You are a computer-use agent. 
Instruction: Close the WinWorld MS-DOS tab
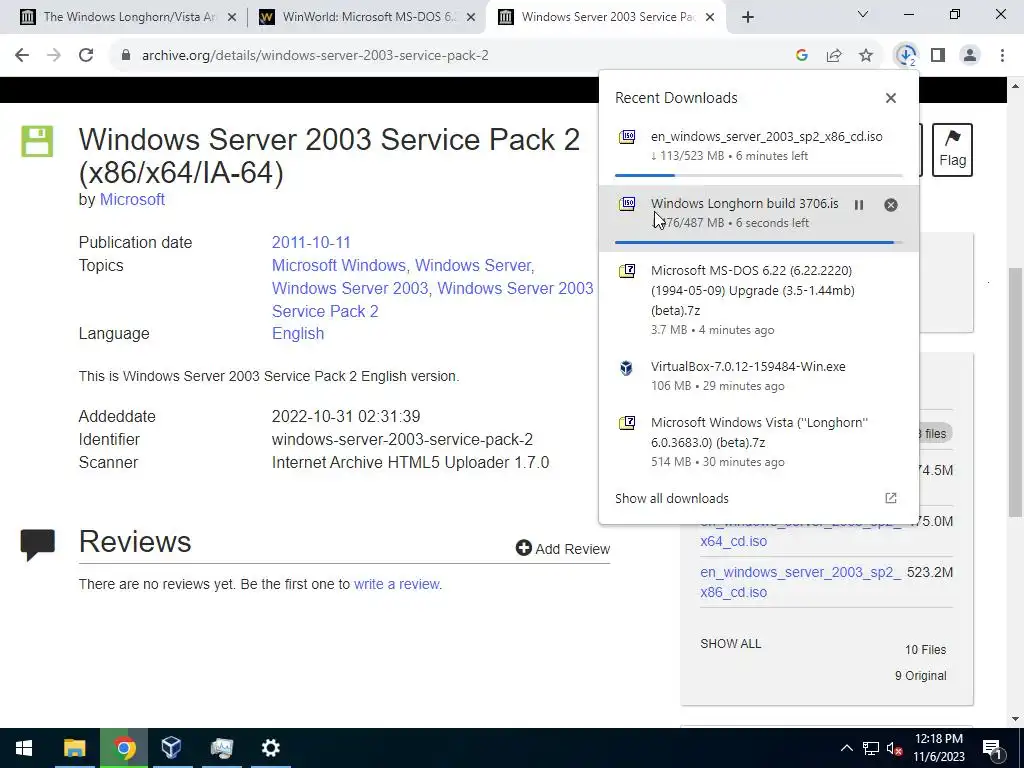471,17
